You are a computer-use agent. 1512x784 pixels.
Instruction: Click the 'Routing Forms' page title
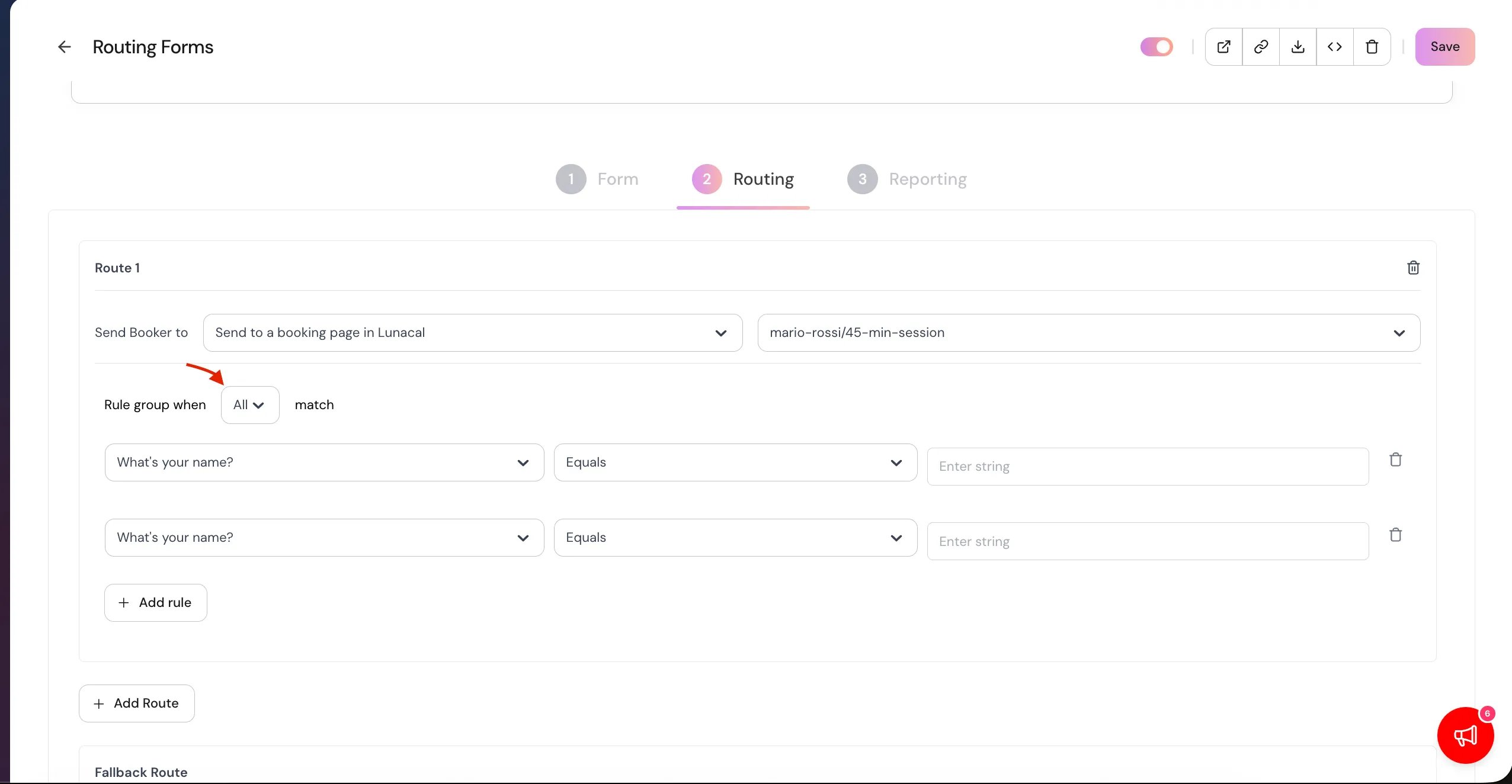[153, 47]
